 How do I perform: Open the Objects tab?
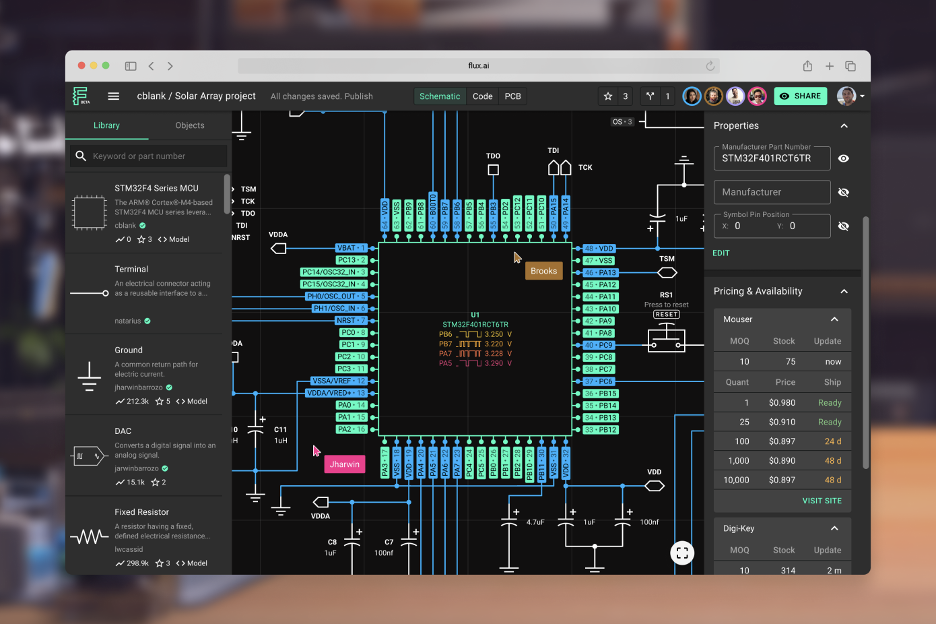(189, 126)
